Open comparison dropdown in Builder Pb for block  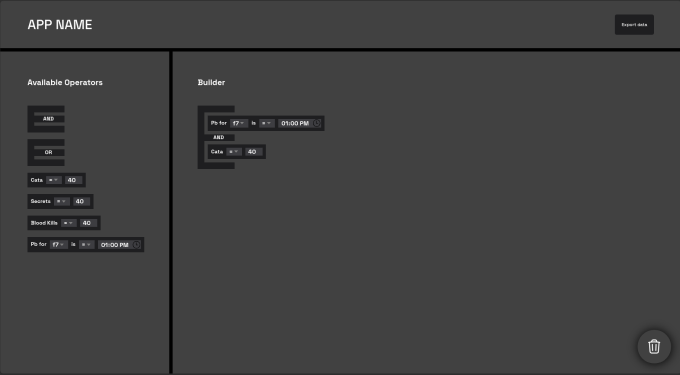click(x=267, y=123)
